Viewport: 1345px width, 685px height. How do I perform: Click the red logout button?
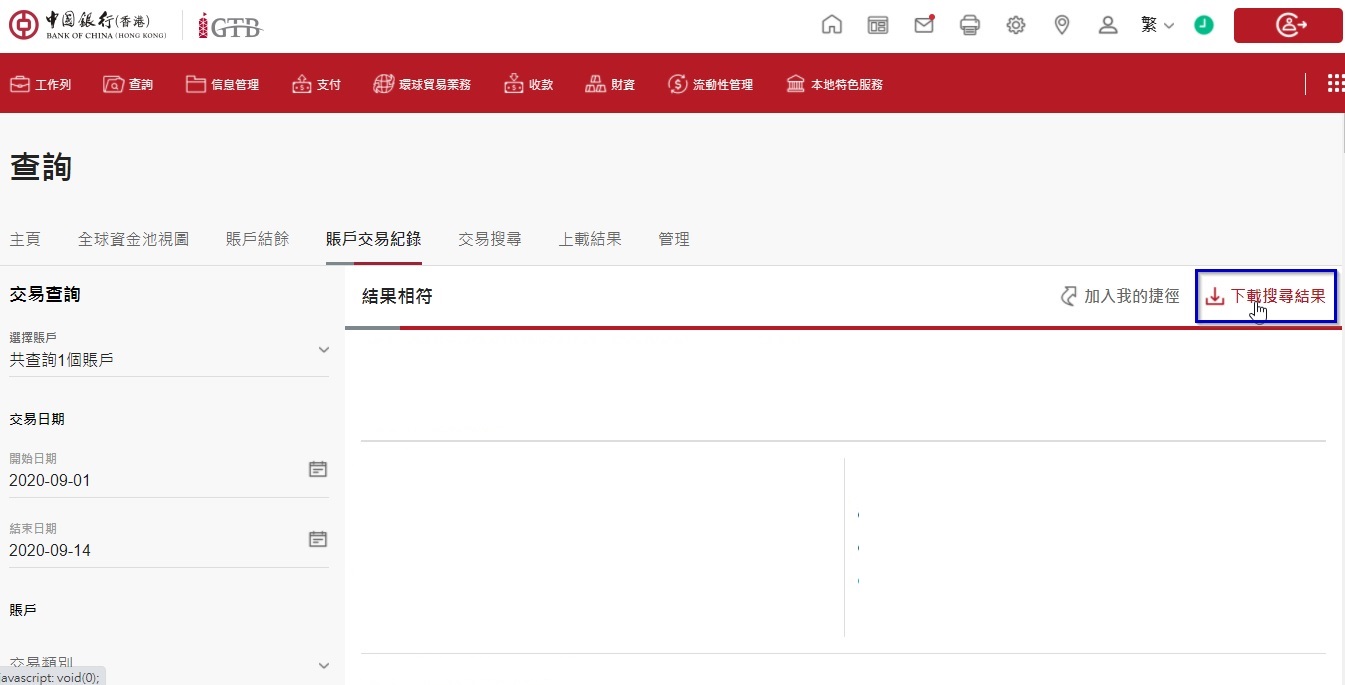point(1288,26)
